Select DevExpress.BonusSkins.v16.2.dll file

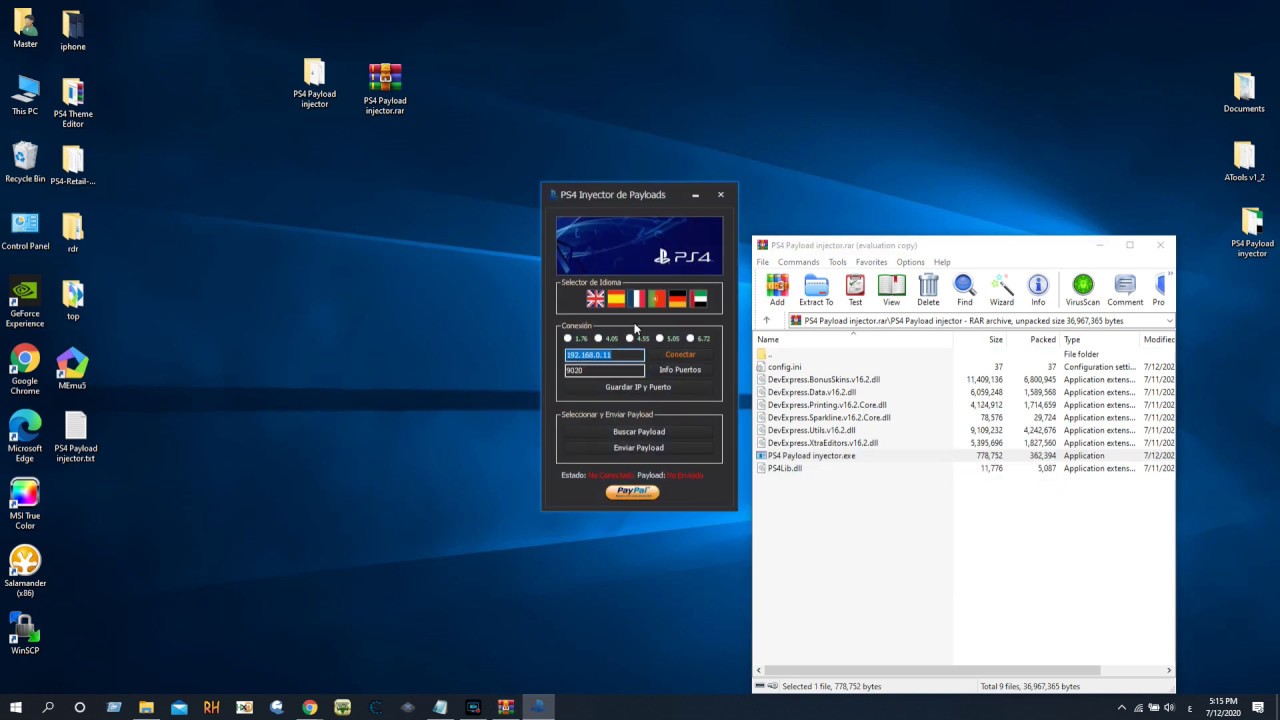824,380
